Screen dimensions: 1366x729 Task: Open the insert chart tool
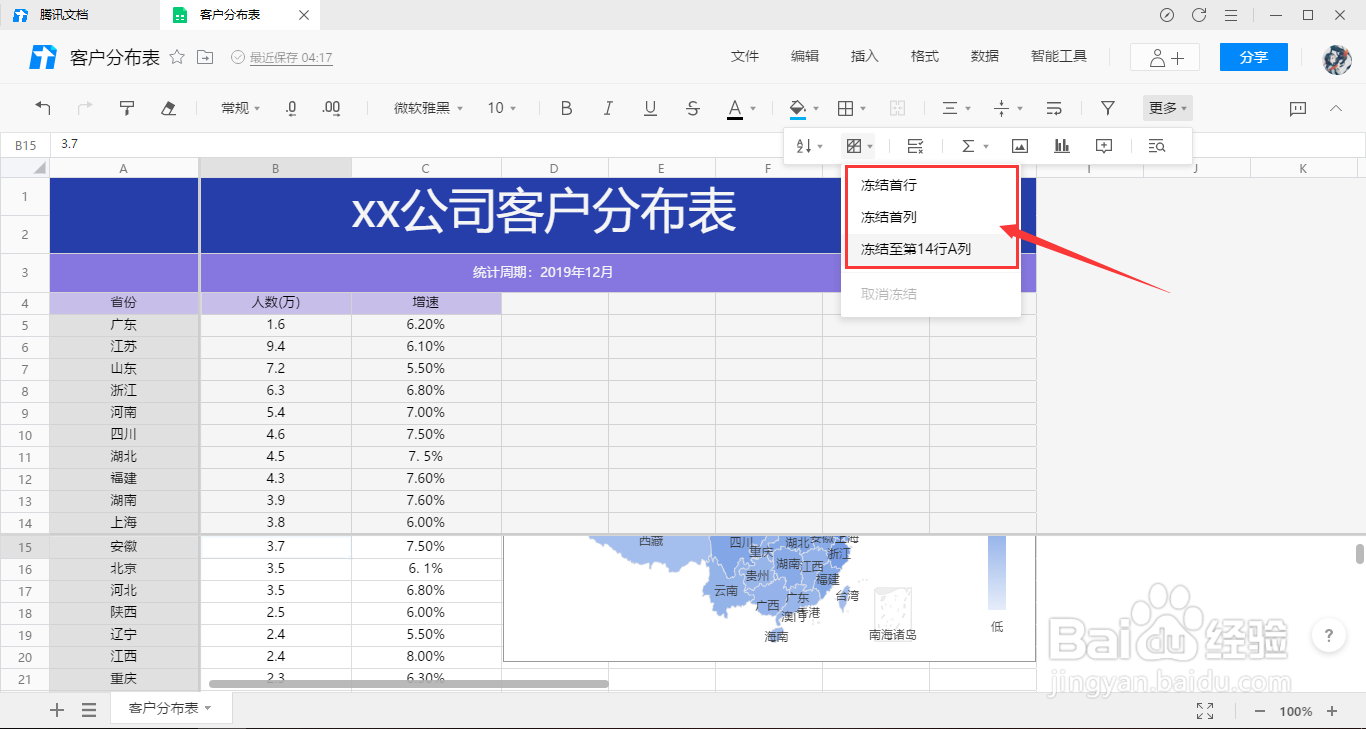click(x=1061, y=146)
